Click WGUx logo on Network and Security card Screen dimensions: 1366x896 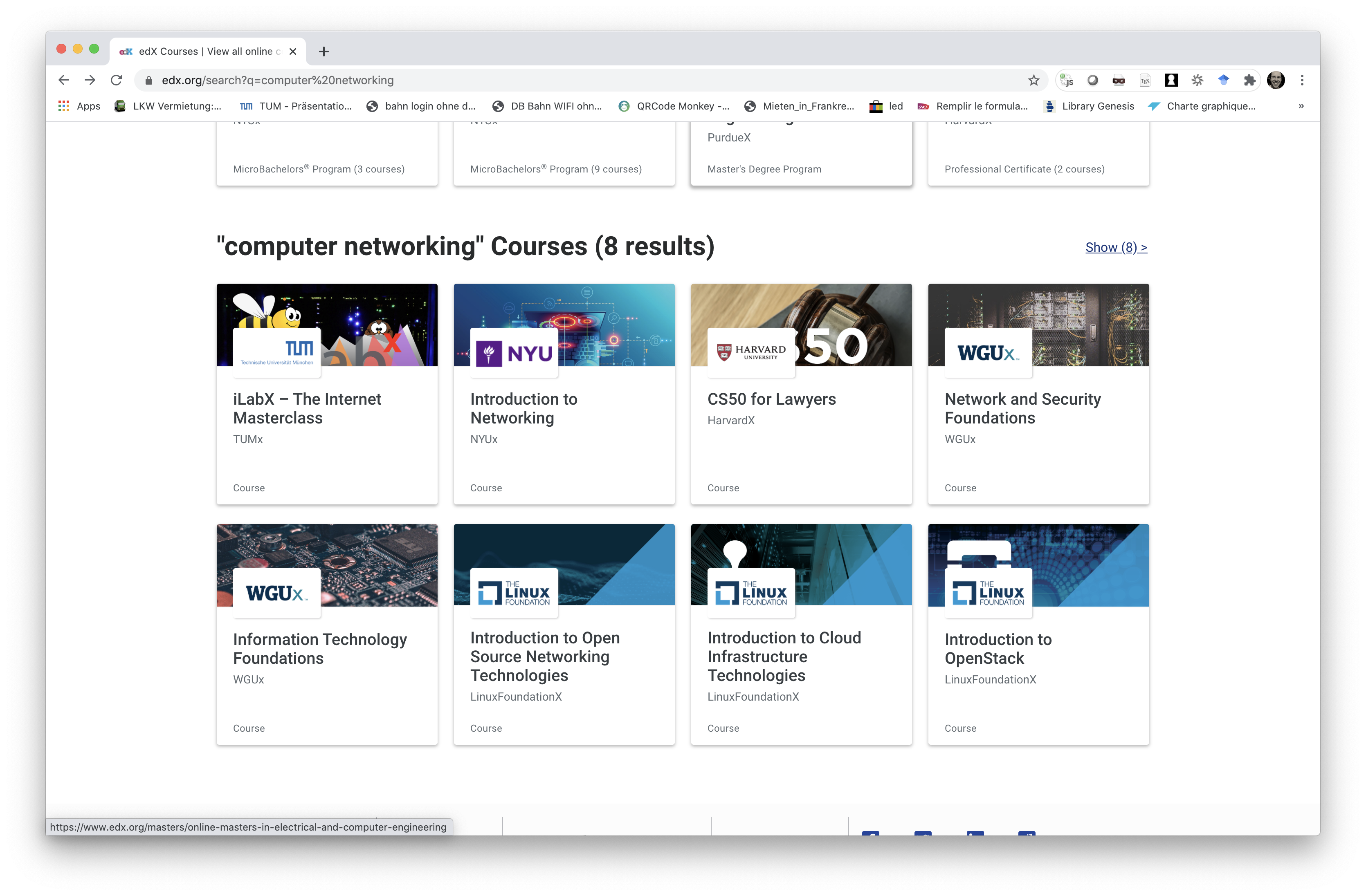tap(989, 352)
